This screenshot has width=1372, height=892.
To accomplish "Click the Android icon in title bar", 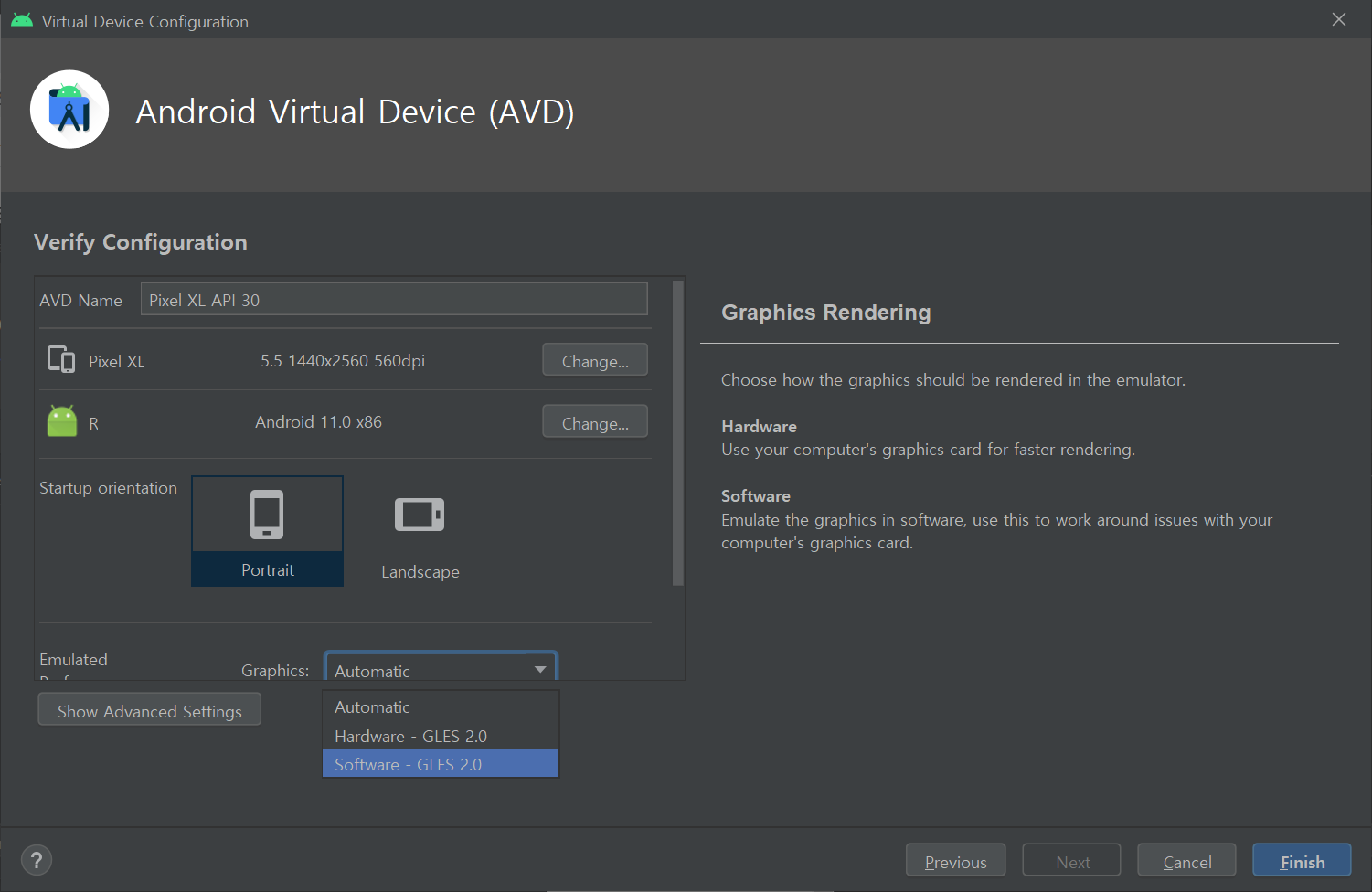I will click(22, 20).
